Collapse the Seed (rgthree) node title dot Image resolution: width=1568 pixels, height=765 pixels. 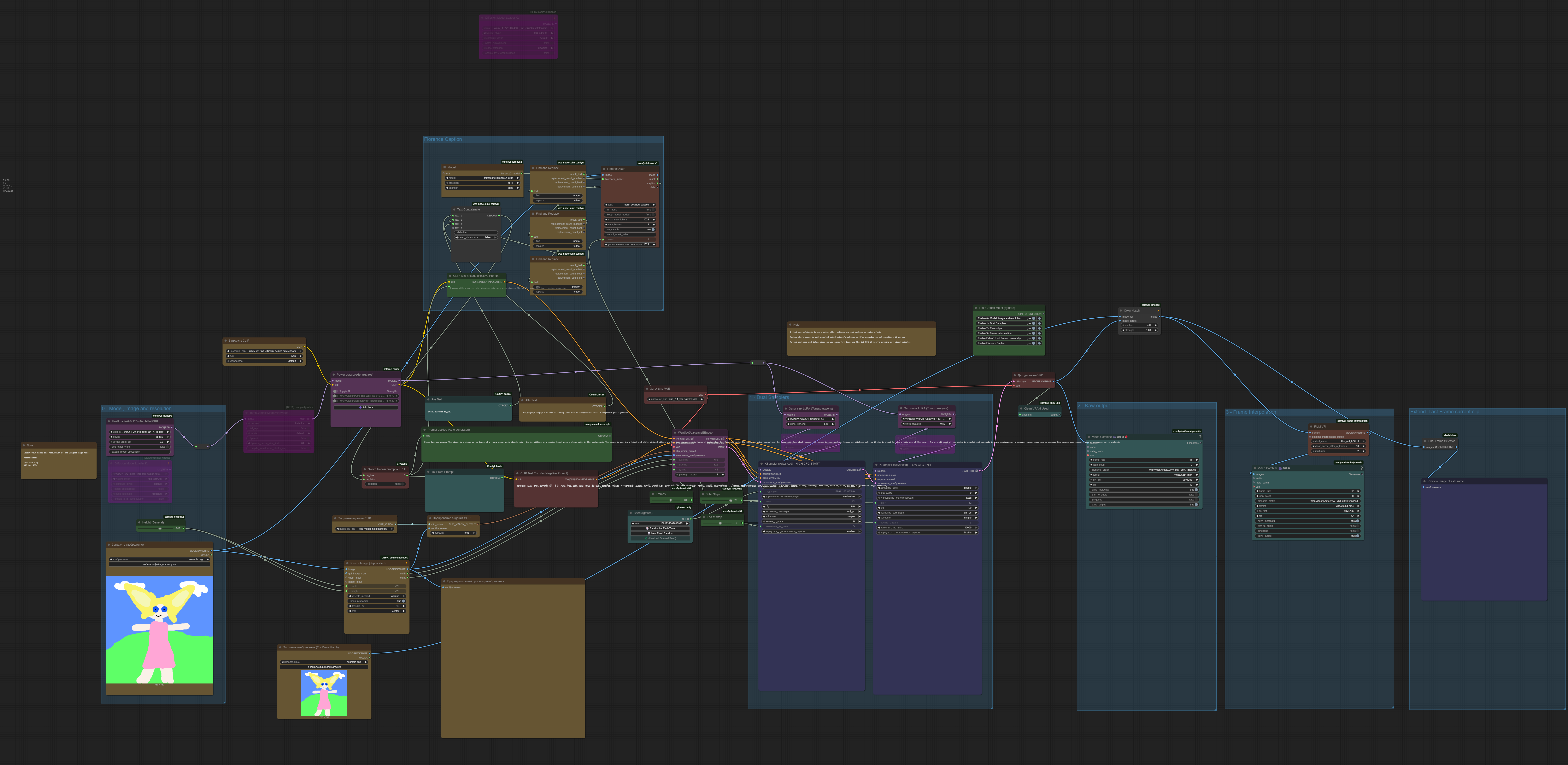pos(631,513)
